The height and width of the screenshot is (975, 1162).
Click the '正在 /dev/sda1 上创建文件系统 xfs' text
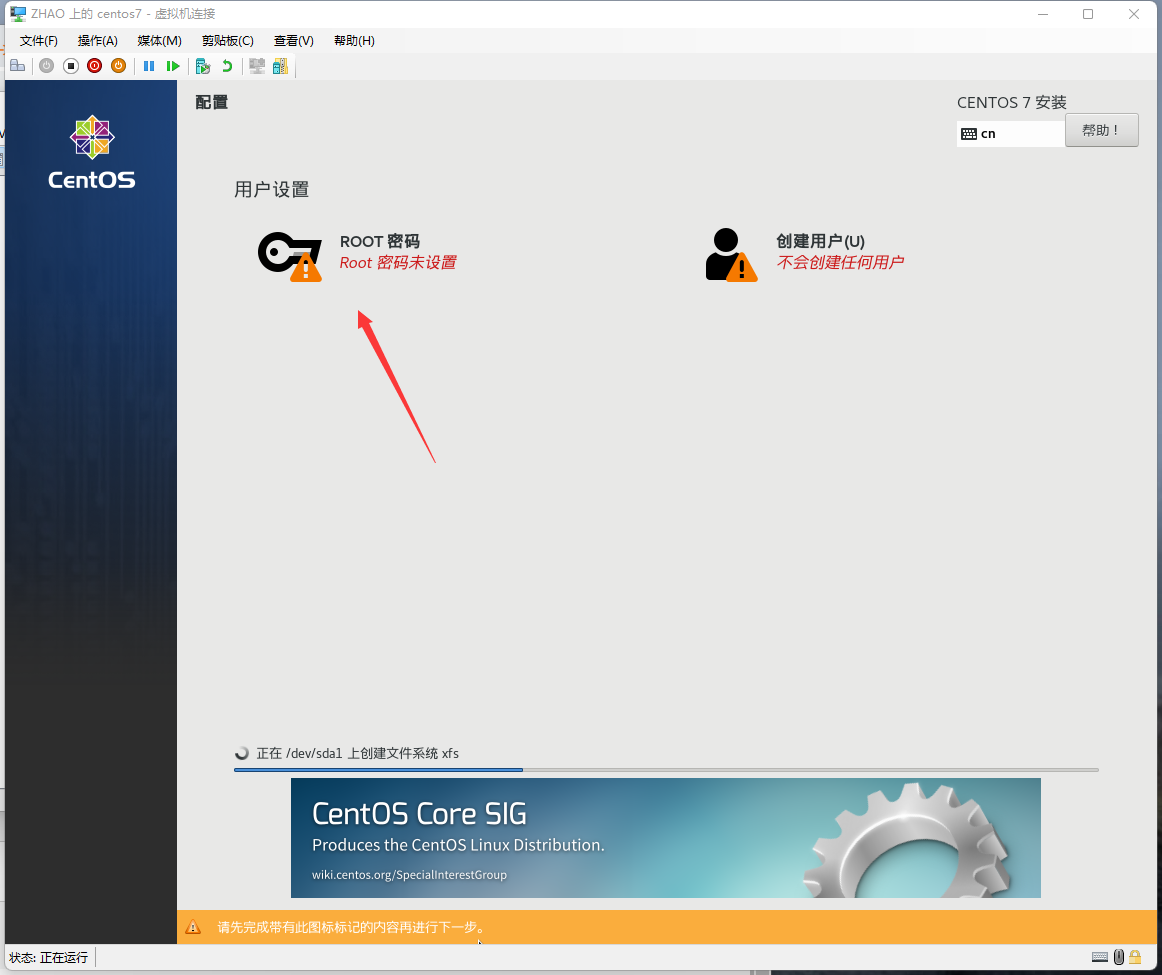[x=357, y=753]
